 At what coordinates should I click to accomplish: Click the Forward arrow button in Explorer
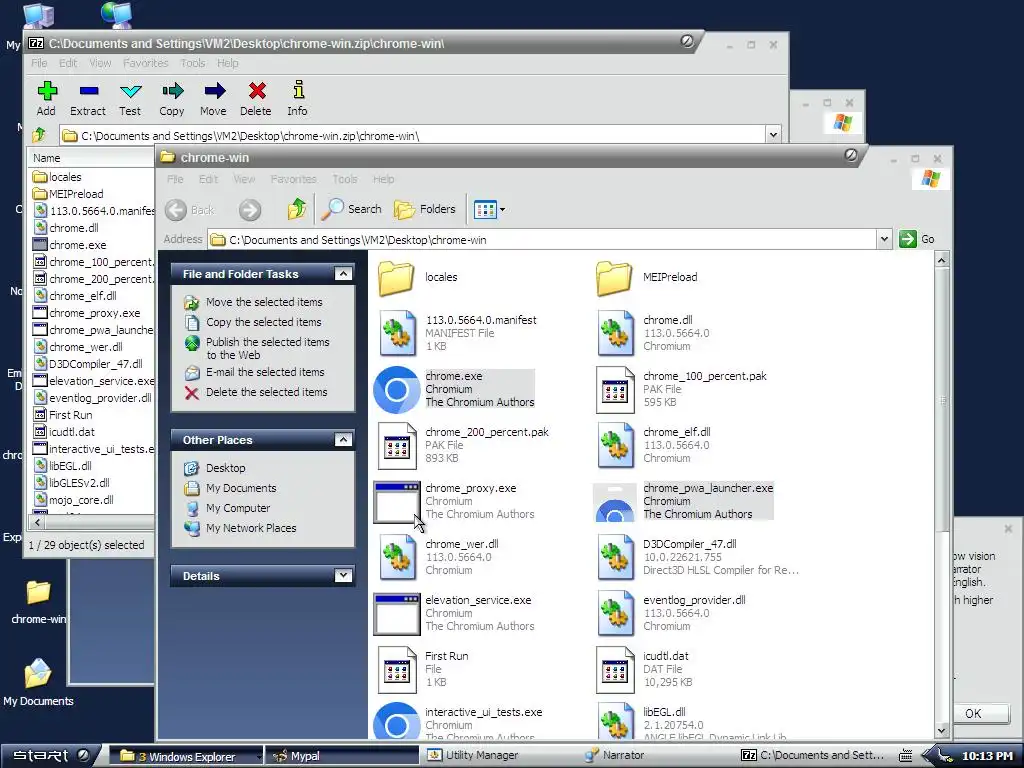click(x=249, y=210)
